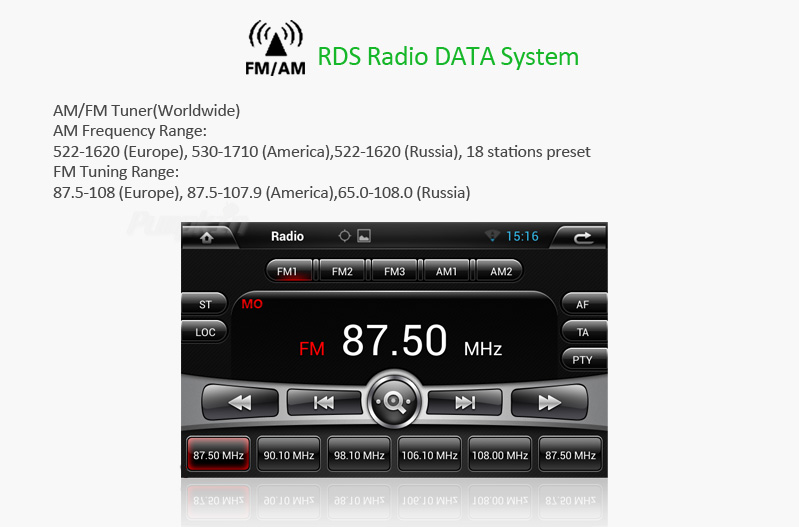Open the PTY program type selector
799x527 pixels.
tap(582, 360)
